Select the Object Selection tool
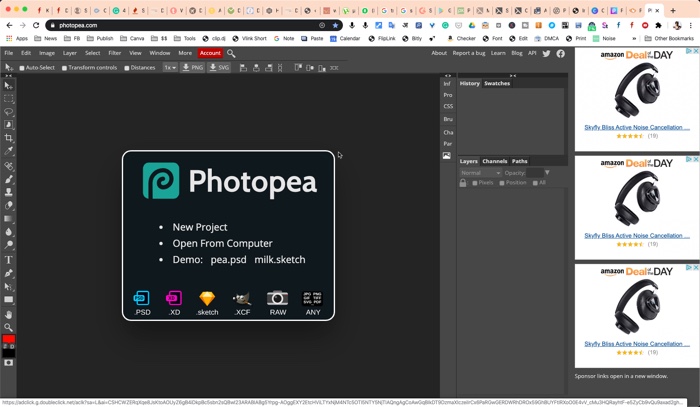 [8, 125]
